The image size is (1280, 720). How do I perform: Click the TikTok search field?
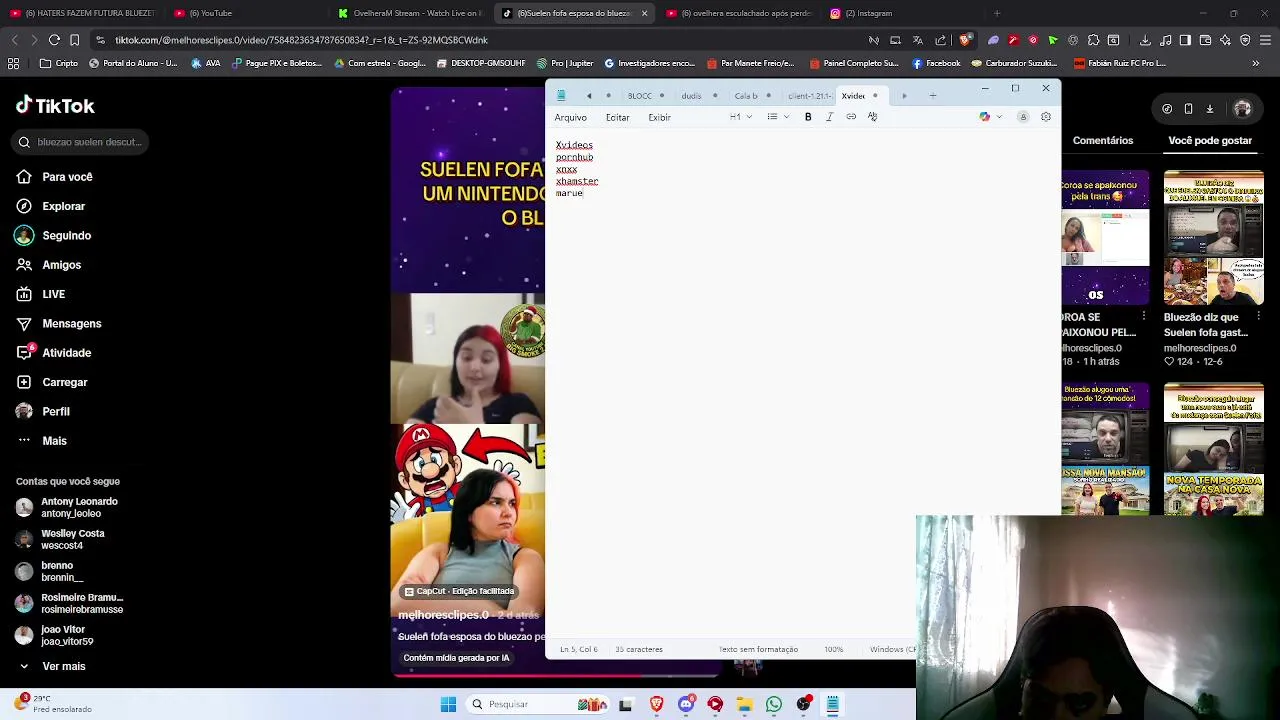82,142
